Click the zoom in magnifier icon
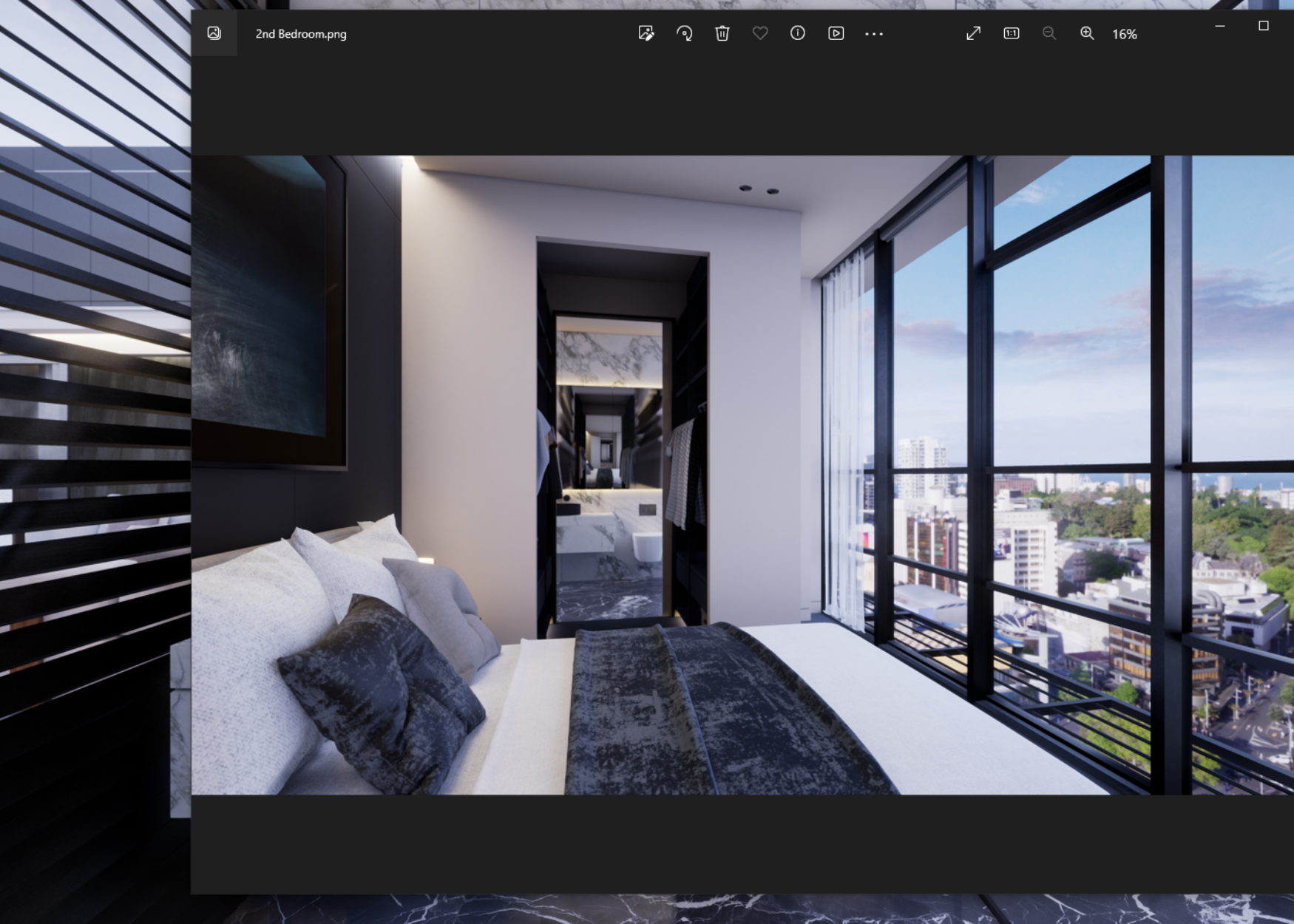This screenshot has height=924, width=1294. [1087, 33]
